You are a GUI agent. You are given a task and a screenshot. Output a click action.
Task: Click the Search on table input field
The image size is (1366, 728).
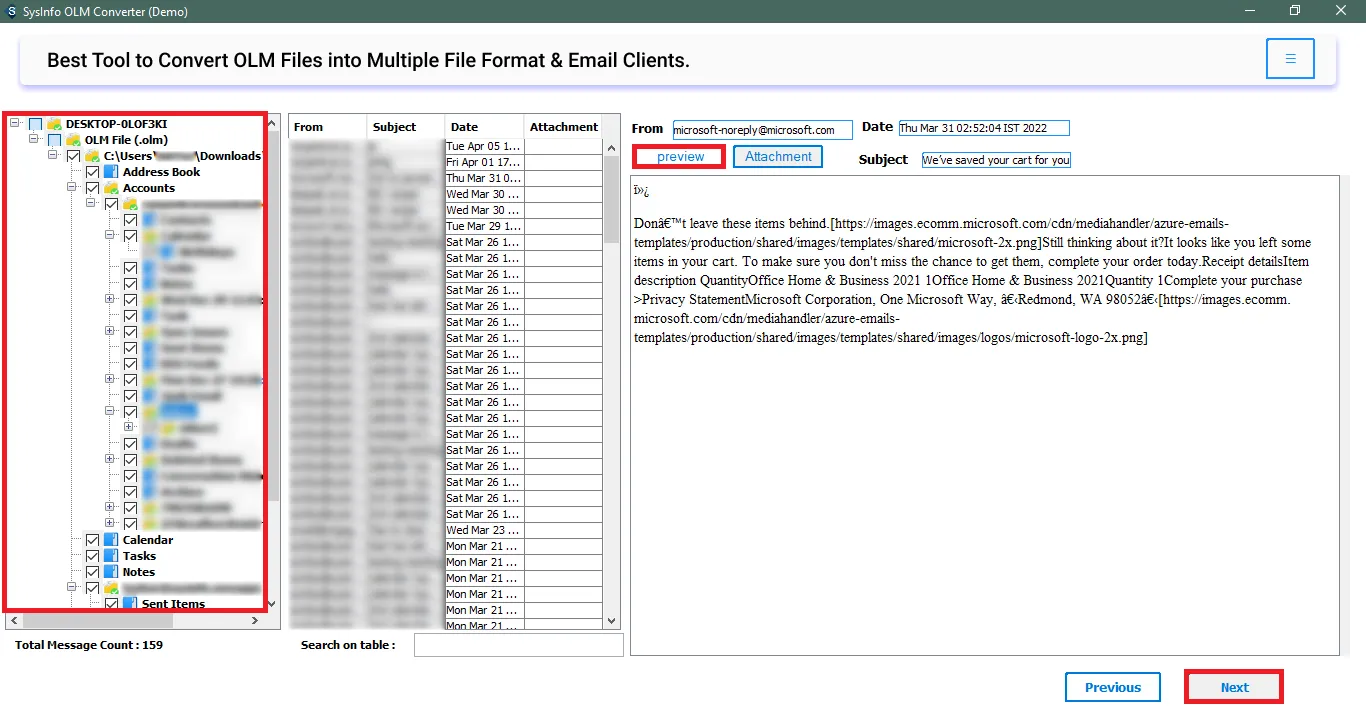tap(518, 645)
